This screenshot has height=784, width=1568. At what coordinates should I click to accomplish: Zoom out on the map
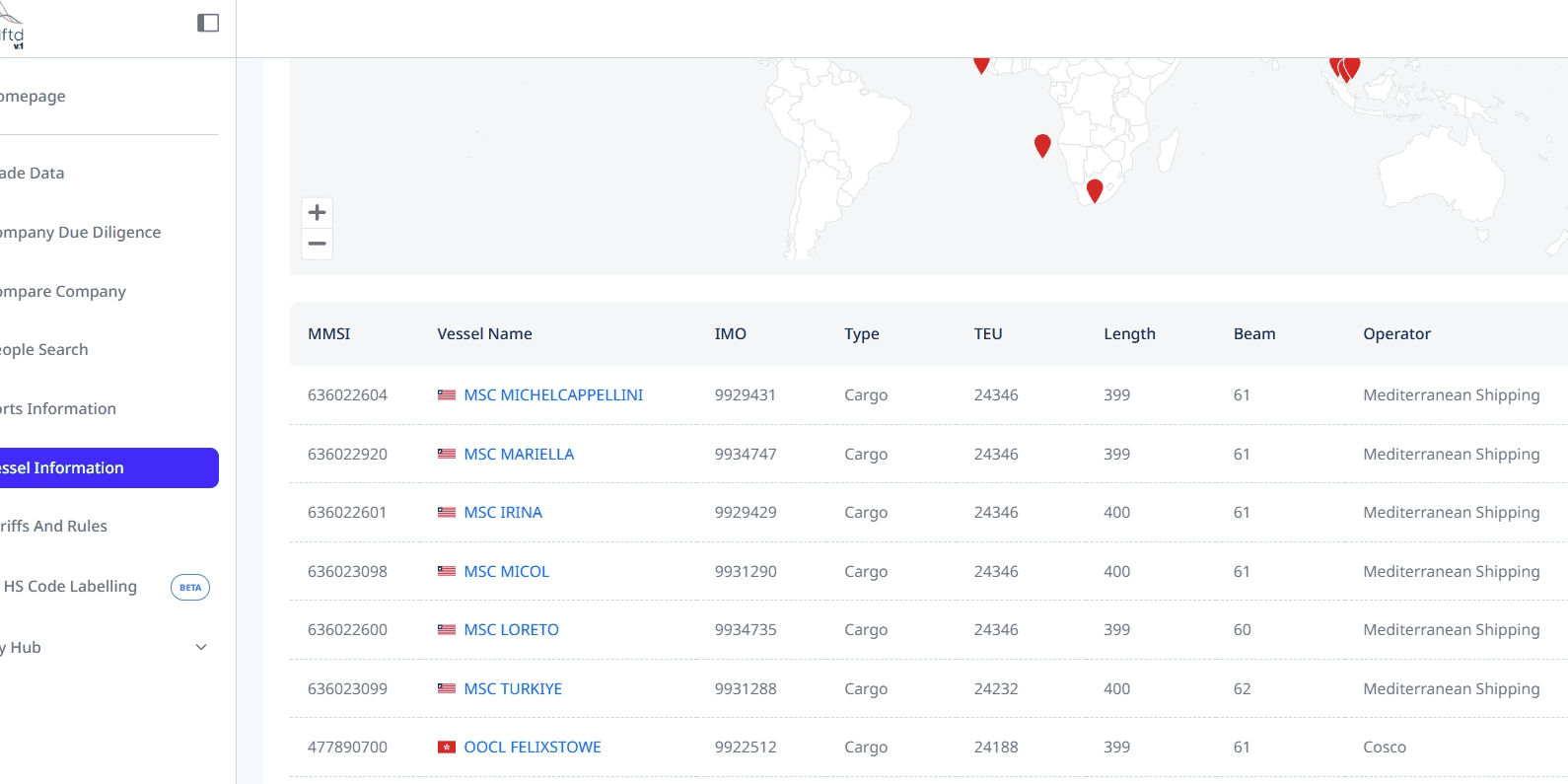point(317,244)
